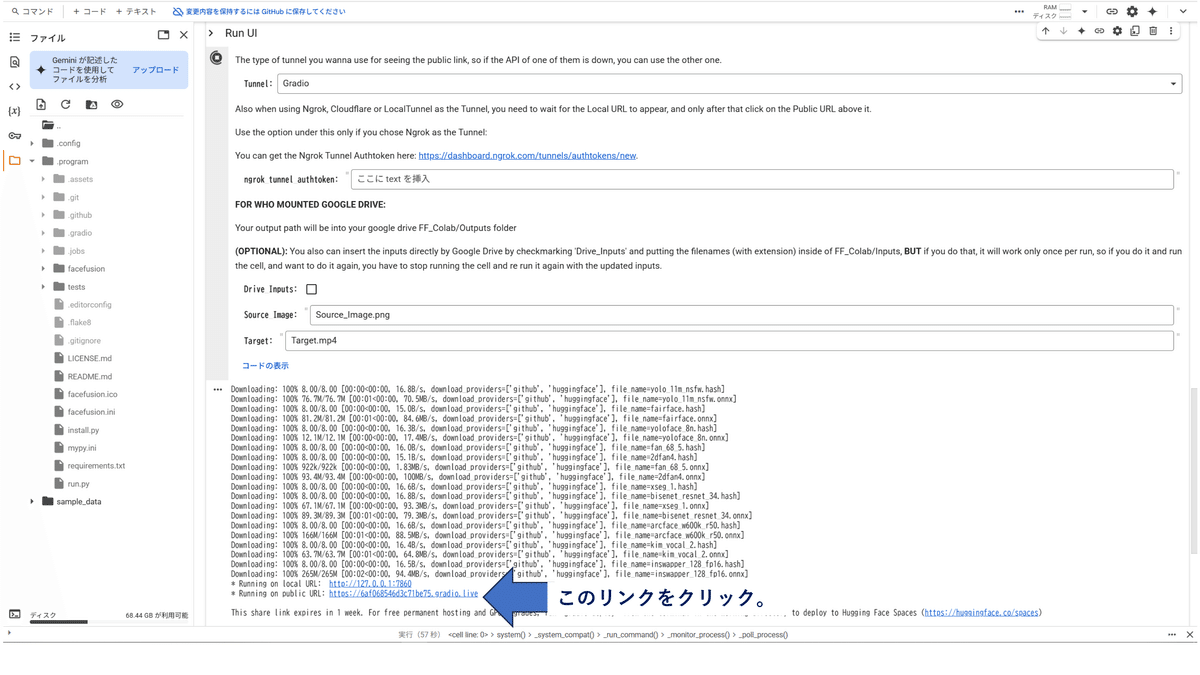The width and height of the screenshot is (1200, 675).
Task: Click the Gemini sparkle icon in the cell toolbar
Action: coord(1081,31)
